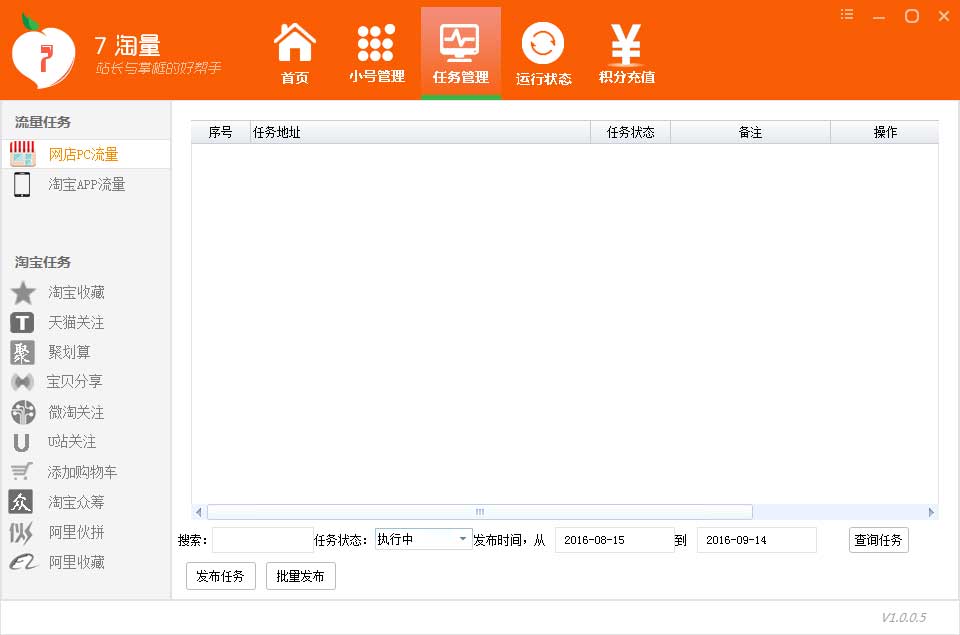Open 运行状态 refresh icon
This screenshot has height=635, width=960.
click(x=542, y=43)
